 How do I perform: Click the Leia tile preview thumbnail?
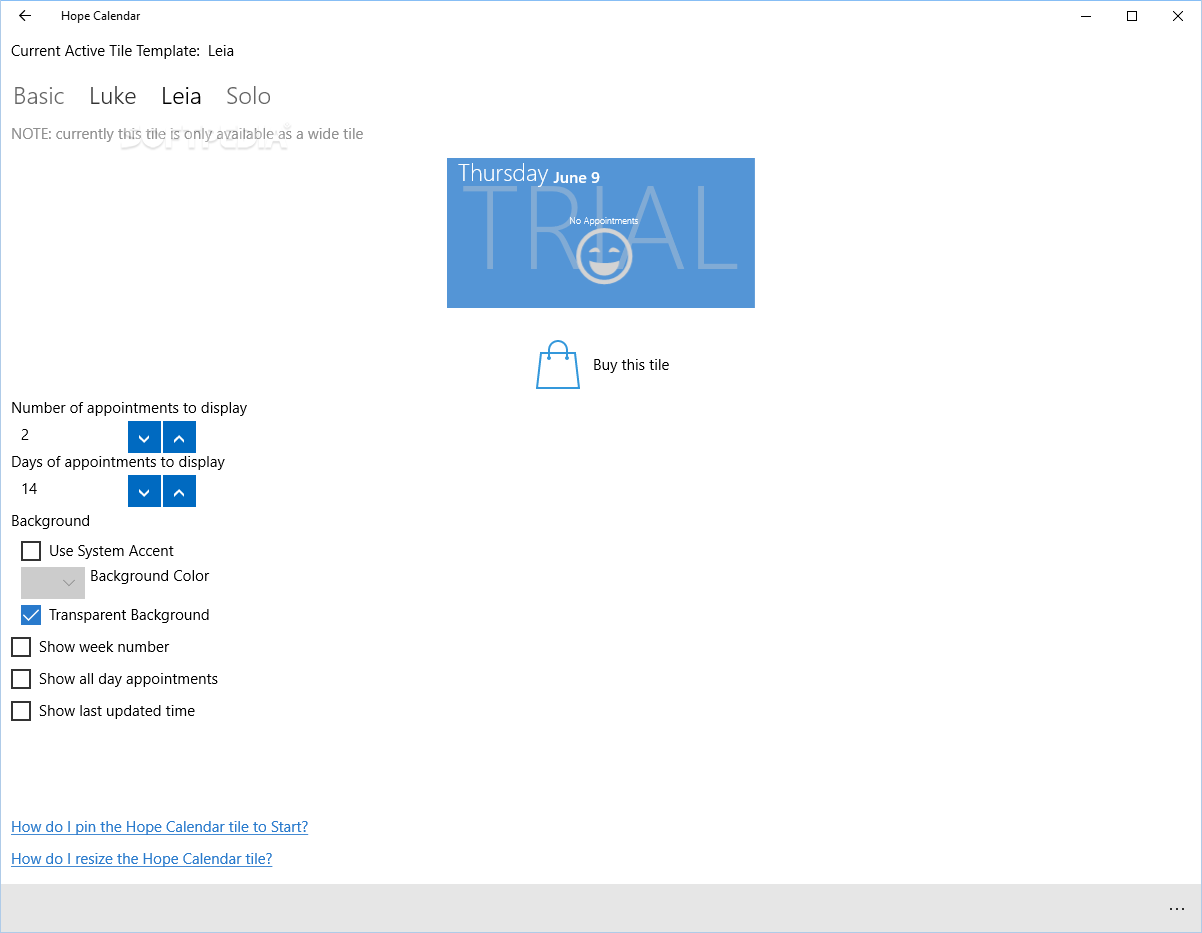coord(601,233)
